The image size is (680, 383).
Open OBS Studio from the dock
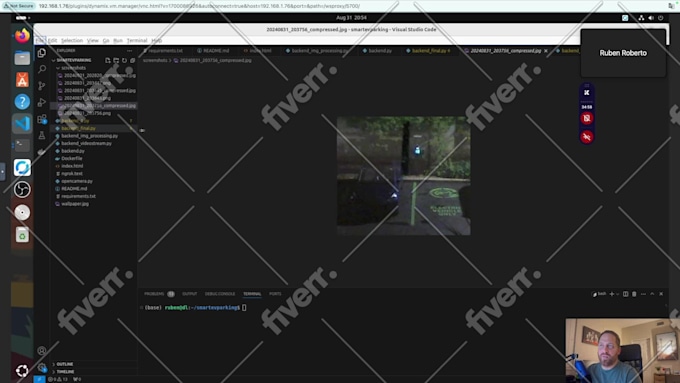tap(22, 190)
